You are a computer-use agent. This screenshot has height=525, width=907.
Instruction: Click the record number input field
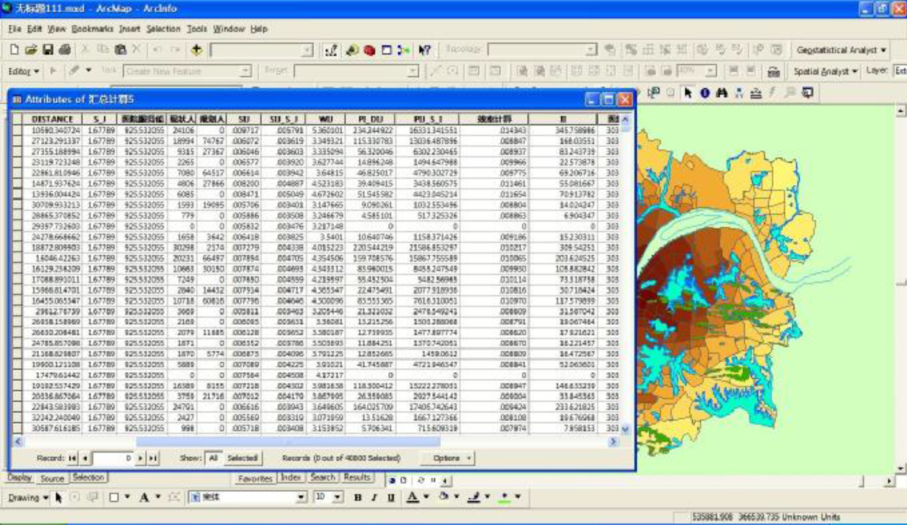click(x=113, y=458)
